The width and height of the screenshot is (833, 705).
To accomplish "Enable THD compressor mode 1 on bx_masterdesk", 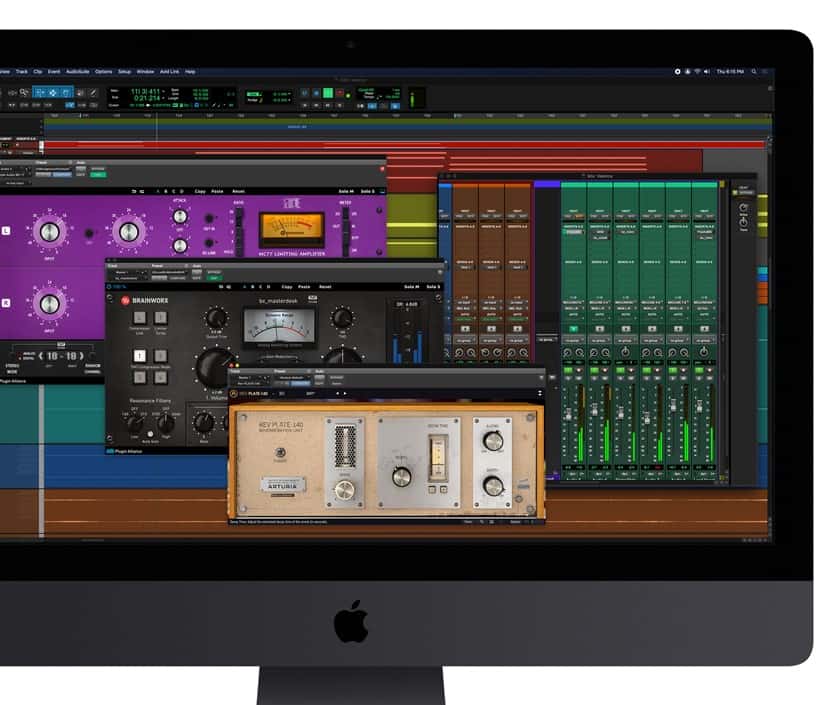I will coord(139,355).
